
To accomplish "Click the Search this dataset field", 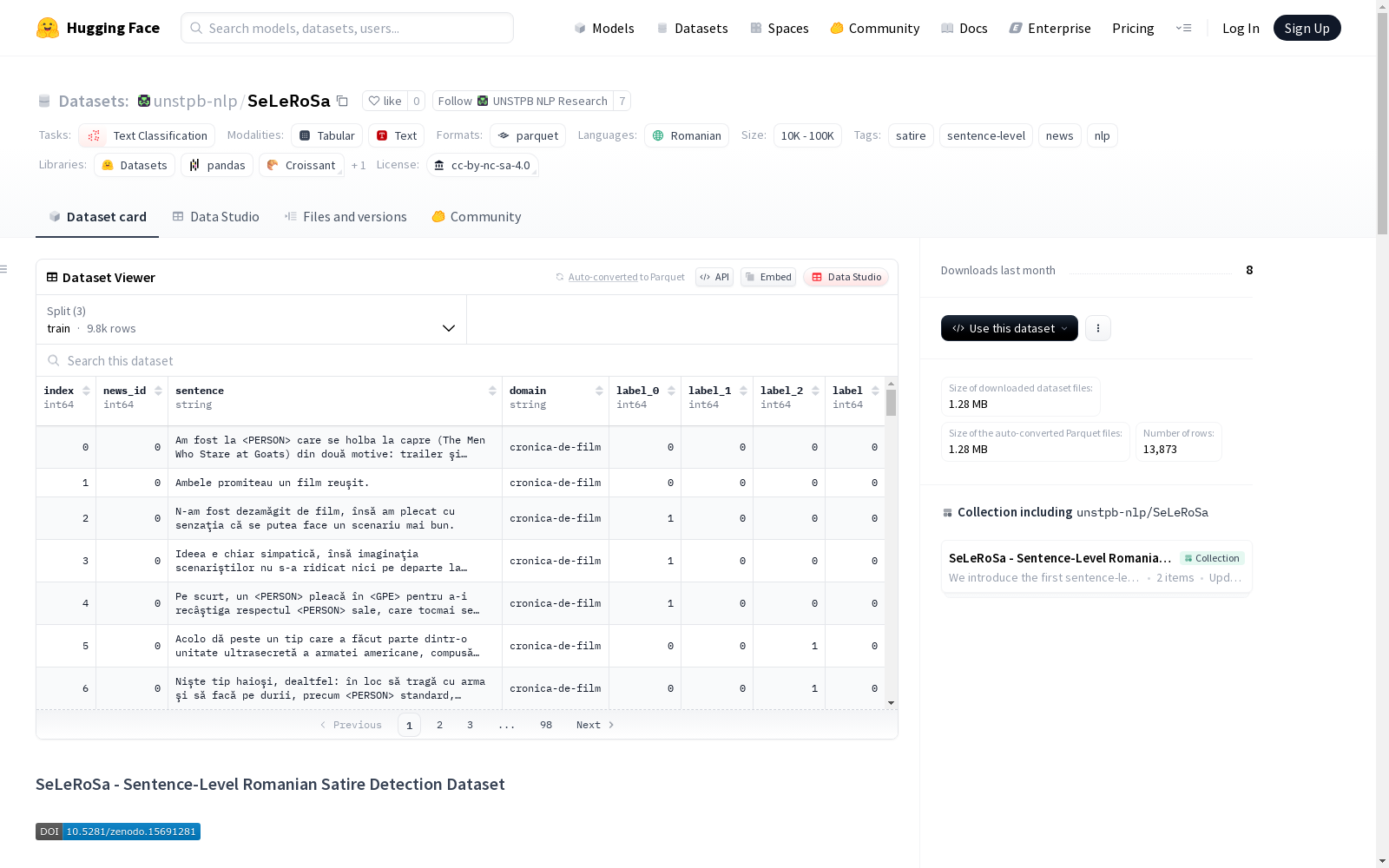I will click(x=467, y=360).
